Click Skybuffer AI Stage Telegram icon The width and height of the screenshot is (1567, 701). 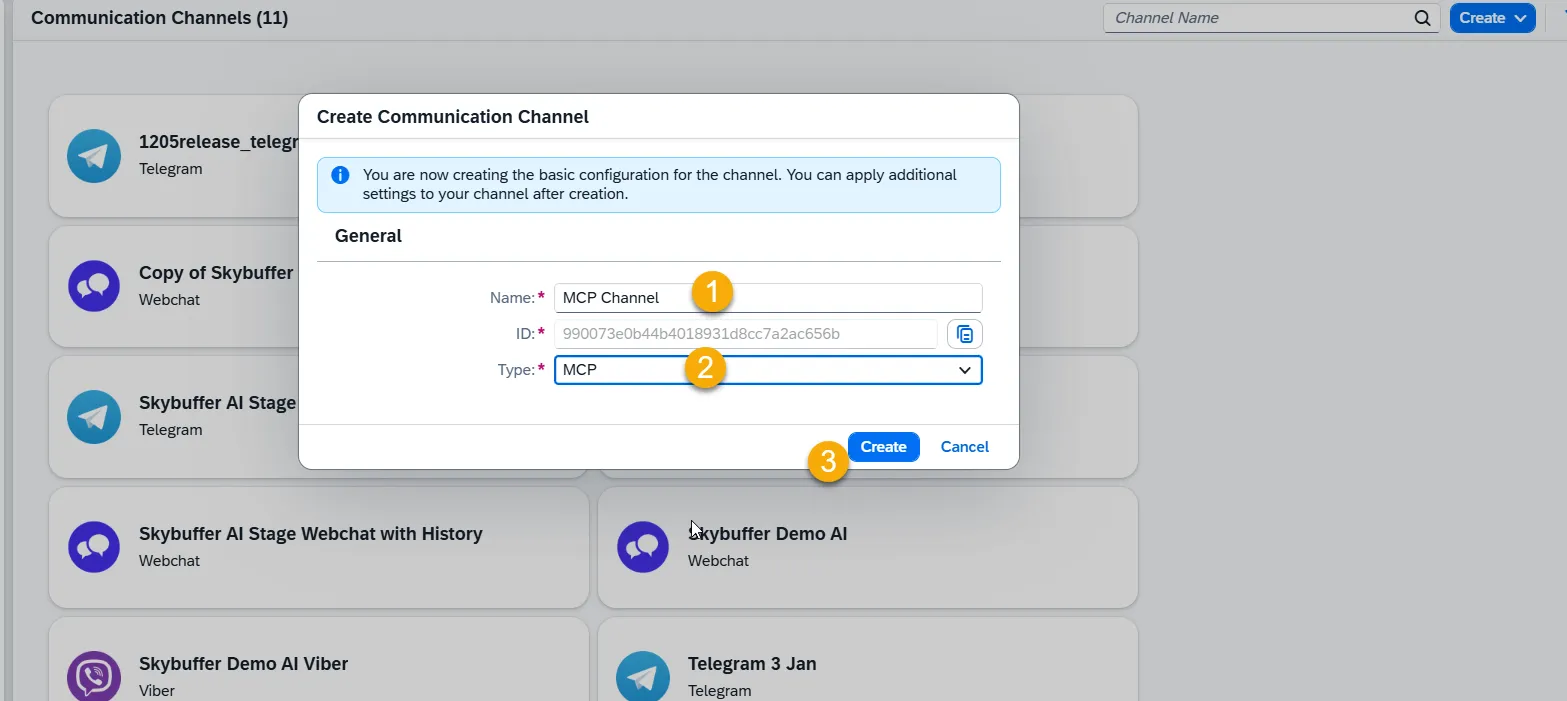pos(94,417)
